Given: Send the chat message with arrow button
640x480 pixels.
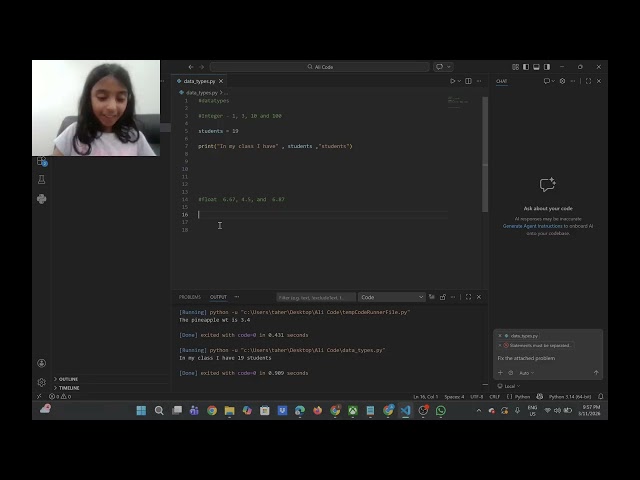Looking at the screenshot, I should (596, 373).
